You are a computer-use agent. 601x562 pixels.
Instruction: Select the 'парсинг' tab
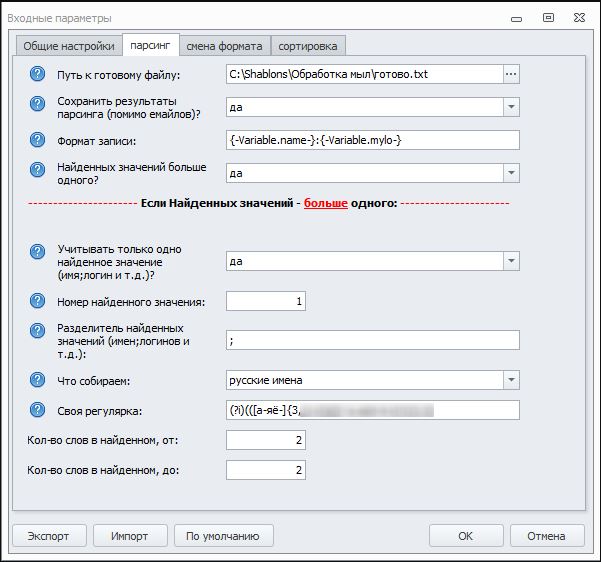pyautogui.click(x=150, y=45)
